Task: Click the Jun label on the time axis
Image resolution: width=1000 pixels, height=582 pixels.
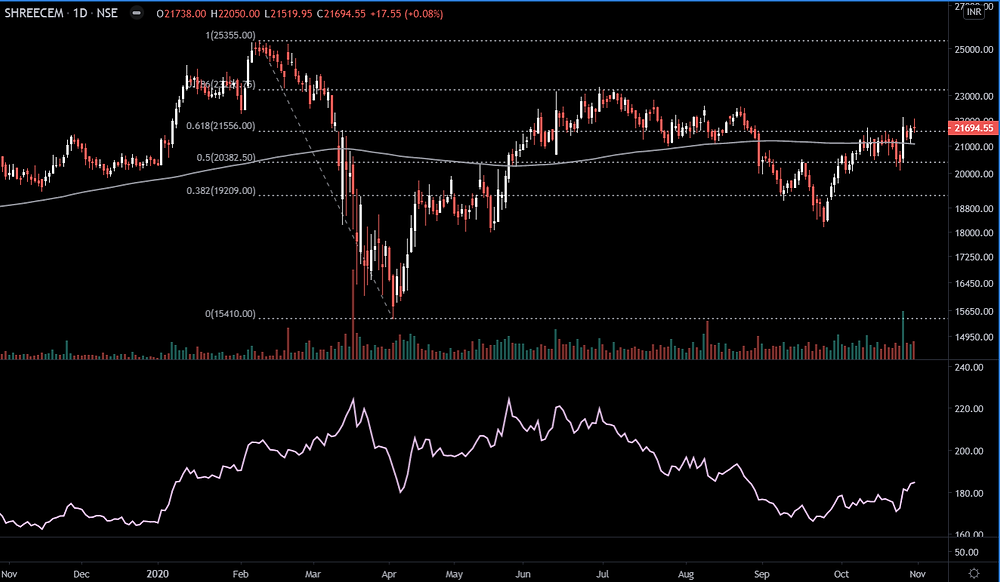Action: pyautogui.click(x=523, y=574)
